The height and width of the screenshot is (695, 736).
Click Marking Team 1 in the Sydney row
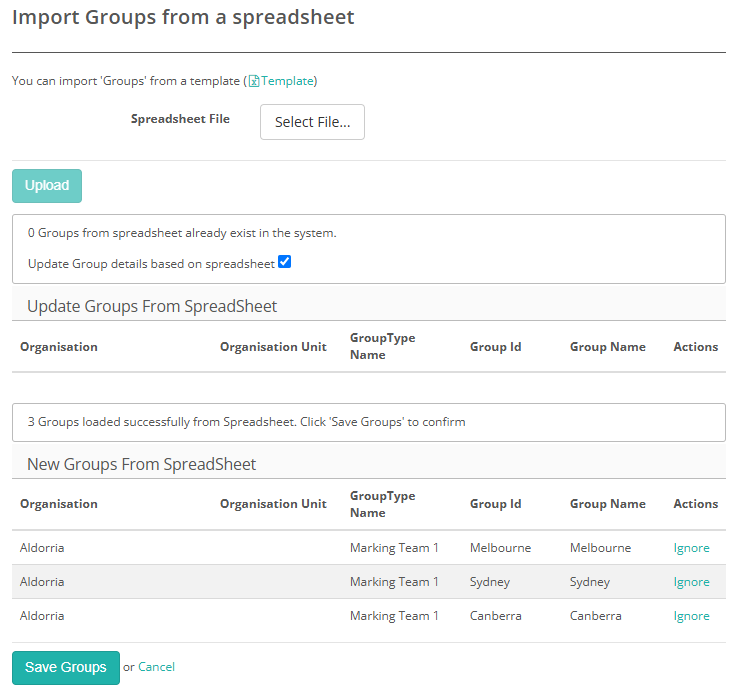394,582
